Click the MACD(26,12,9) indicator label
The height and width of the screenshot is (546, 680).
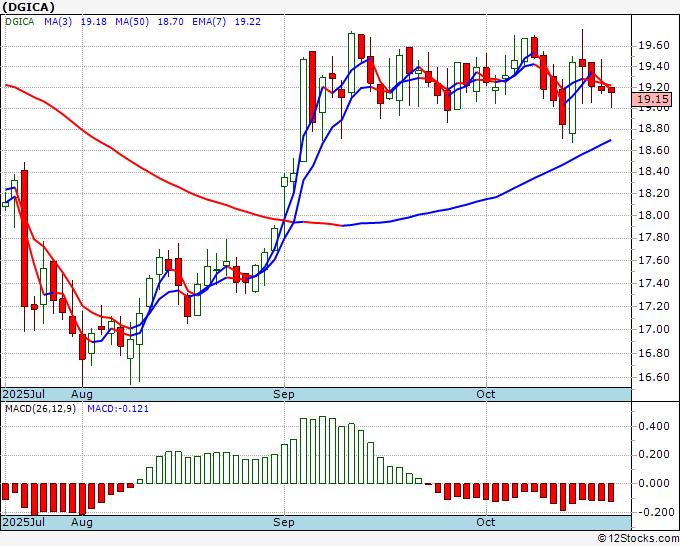(x=41, y=408)
